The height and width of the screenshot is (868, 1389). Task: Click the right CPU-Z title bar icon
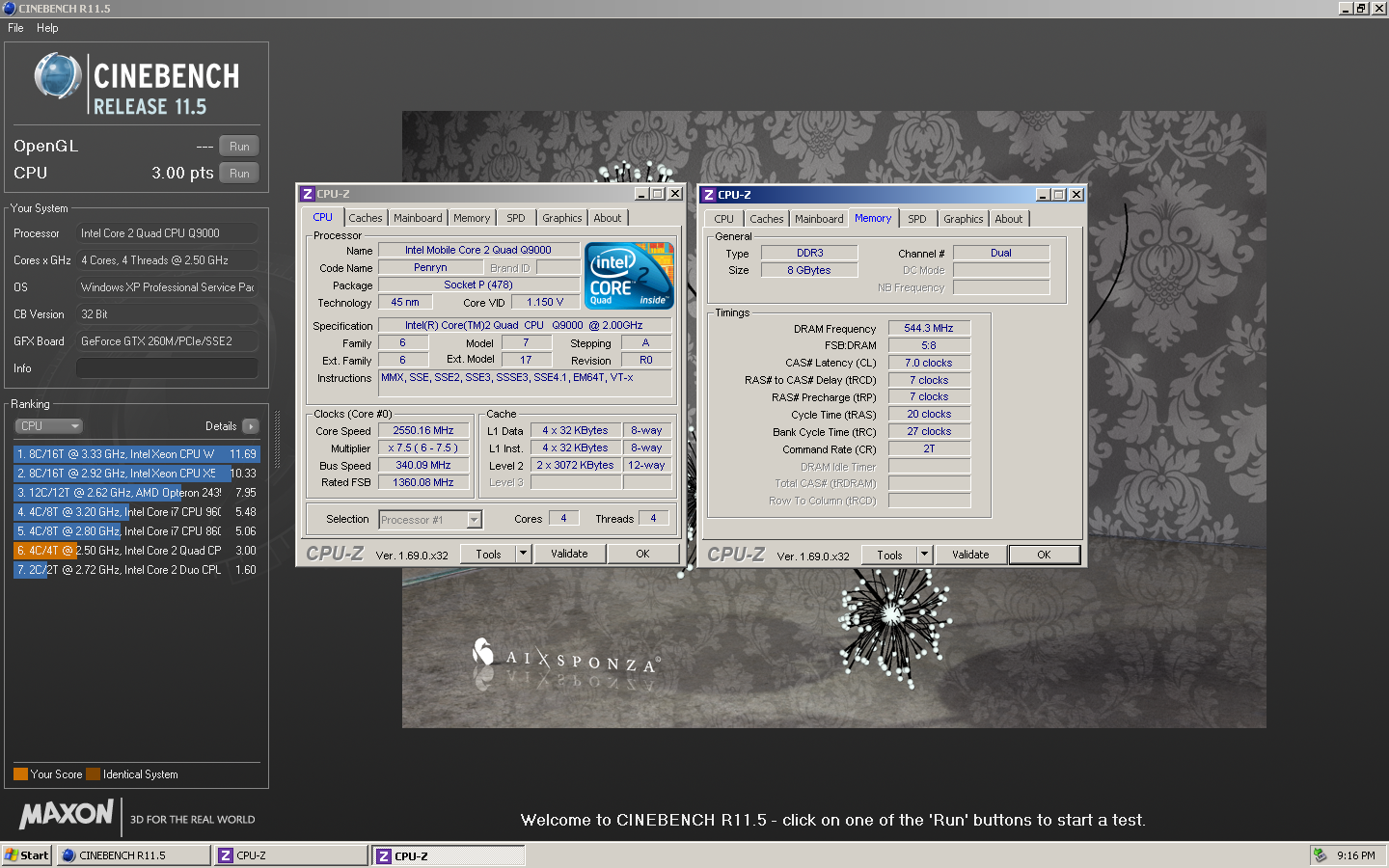pyautogui.click(x=709, y=195)
